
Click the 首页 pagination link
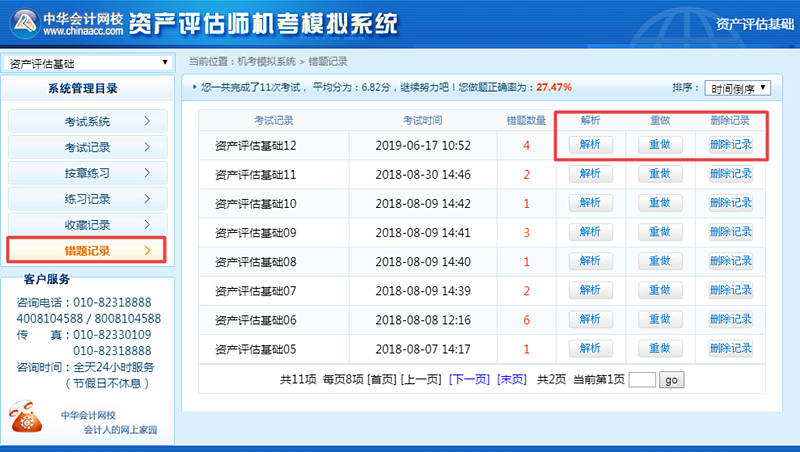coord(382,380)
